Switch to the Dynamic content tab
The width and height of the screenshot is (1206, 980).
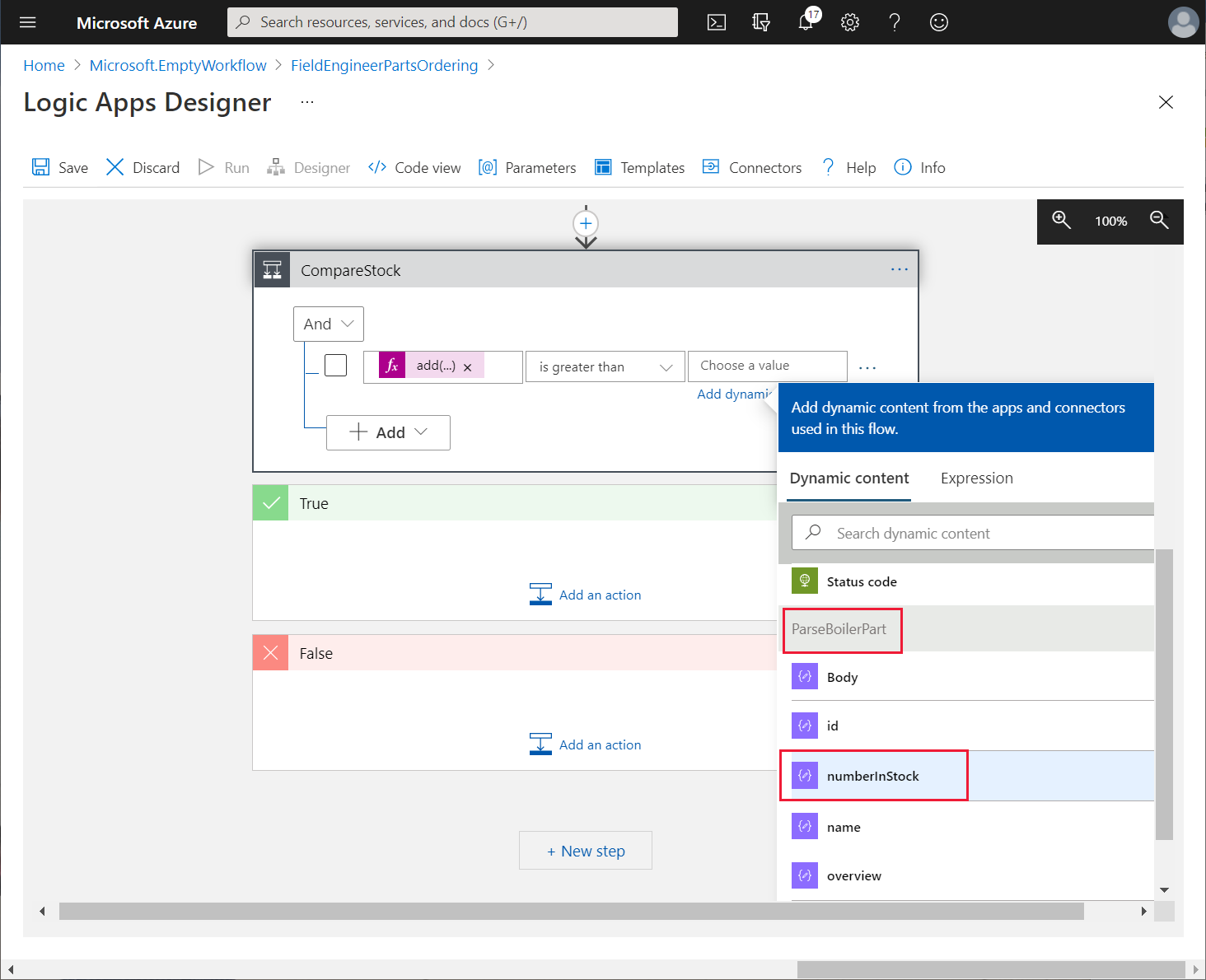pyautogui.click(x=849, y=478)
